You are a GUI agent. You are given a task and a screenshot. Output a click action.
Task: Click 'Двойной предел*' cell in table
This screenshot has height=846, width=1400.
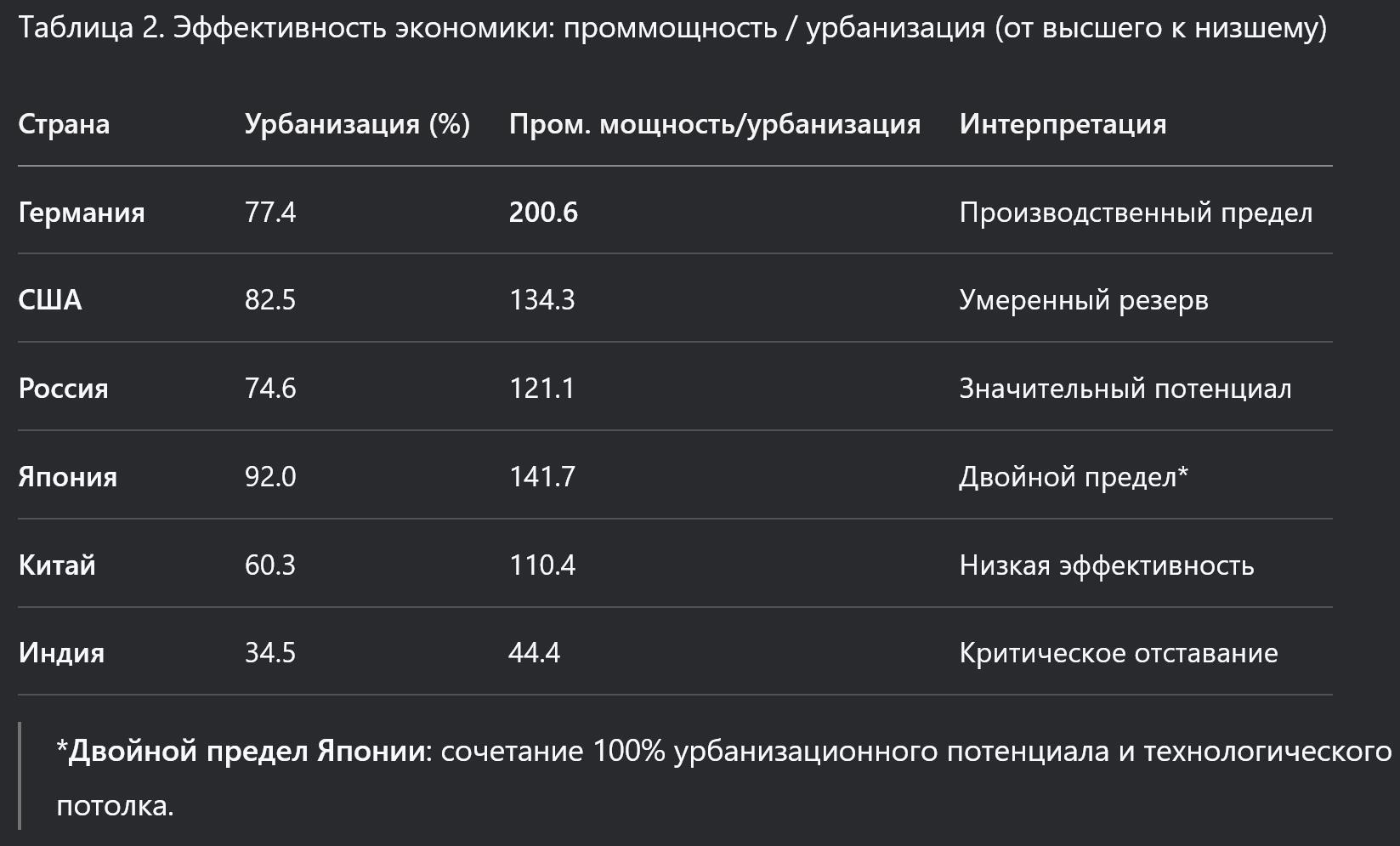pyautogui.click(x=1074, y=477)
